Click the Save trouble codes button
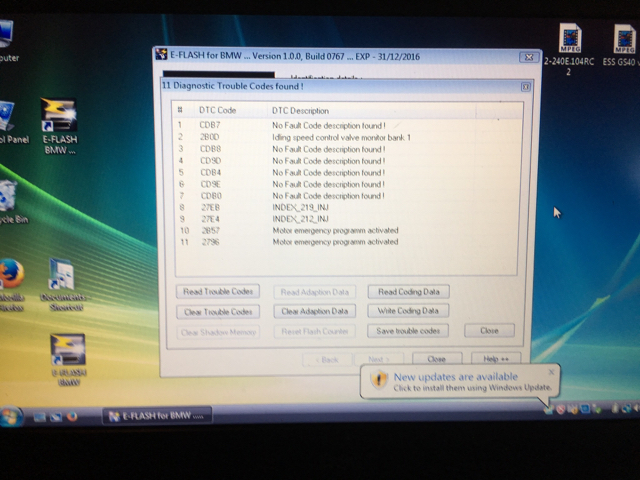This screenshot has height=480, width=640. point(408,331)
